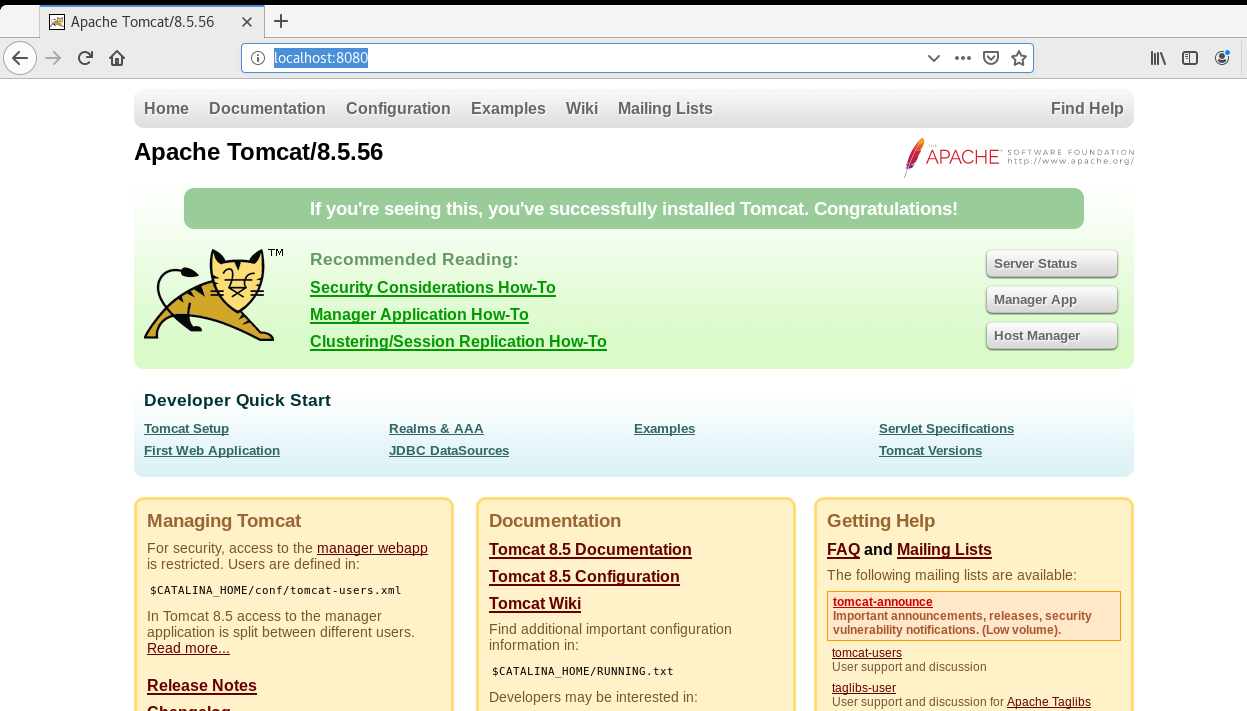Click the $CATALINA_HOME/RUNNING.txt text
This screenshot has width=1247, height=711.
coord(583,672)
